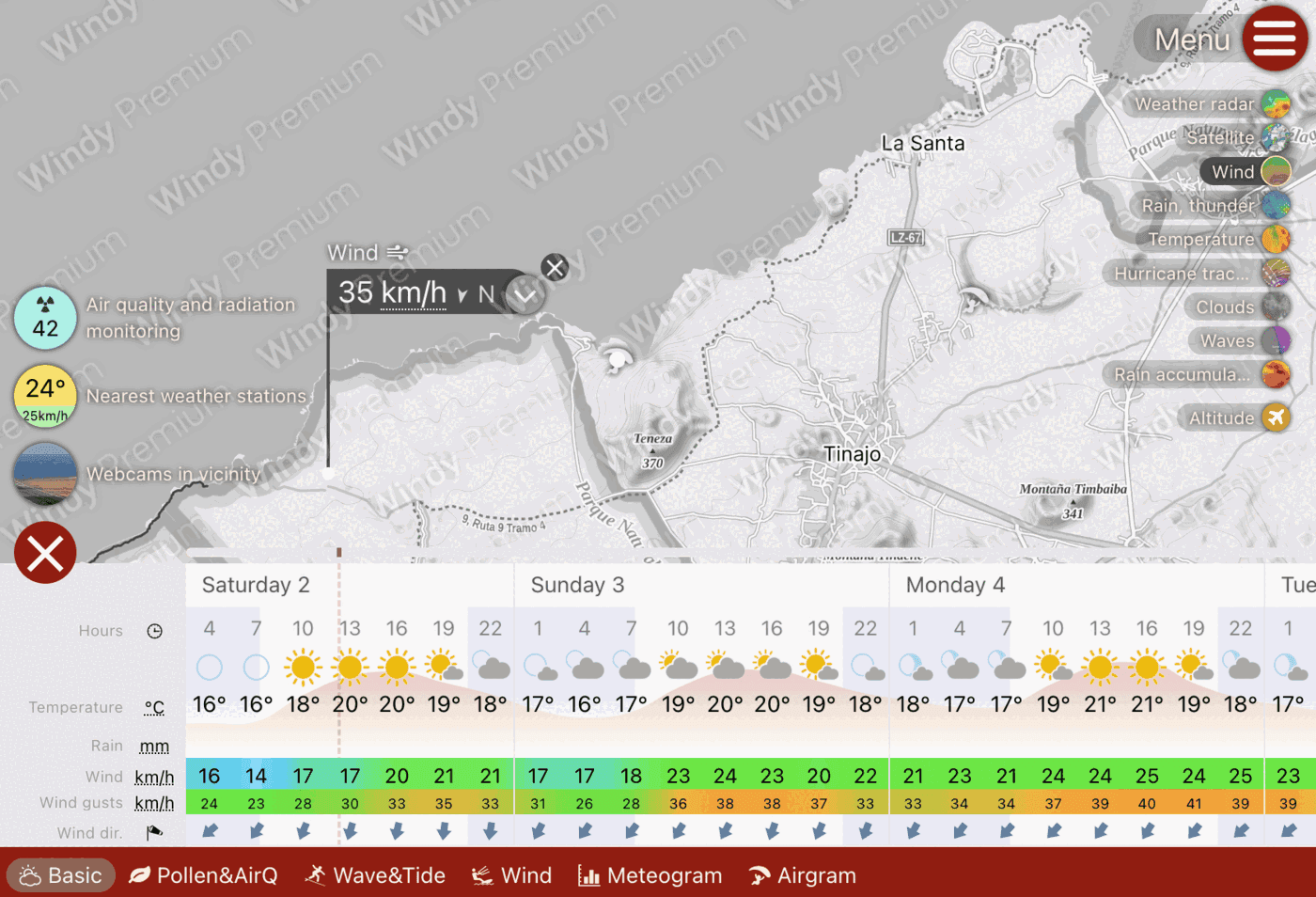Select the Weather radar layer icon

(x=1276, y=104)
